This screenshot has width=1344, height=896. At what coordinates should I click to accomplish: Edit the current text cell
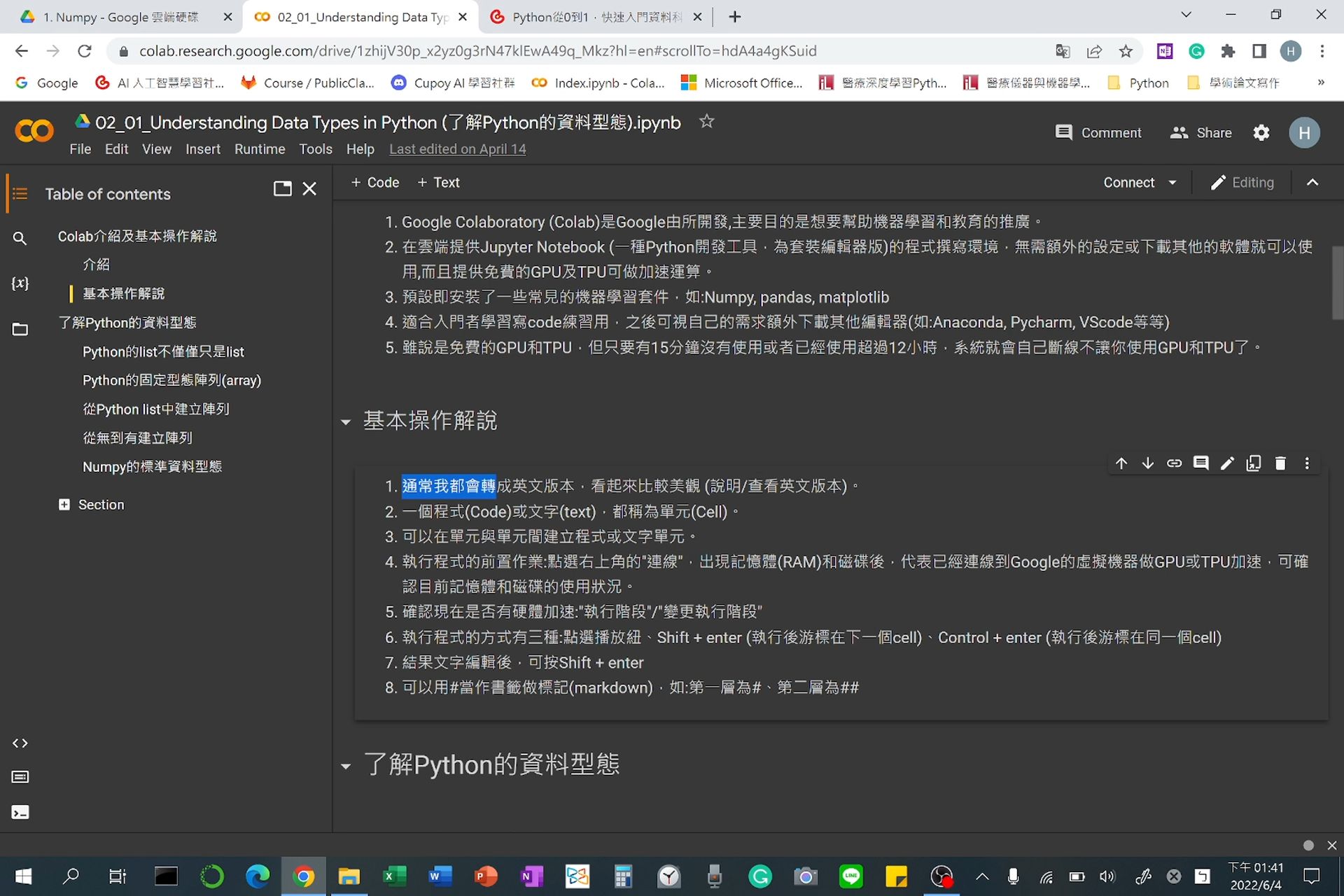click(1227, 463)
